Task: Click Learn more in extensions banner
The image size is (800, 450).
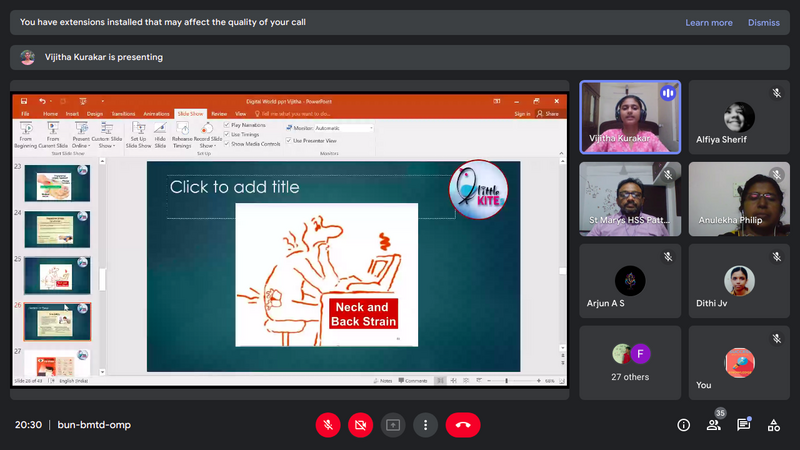Action: pyautogui.click(x=708, y=22)
